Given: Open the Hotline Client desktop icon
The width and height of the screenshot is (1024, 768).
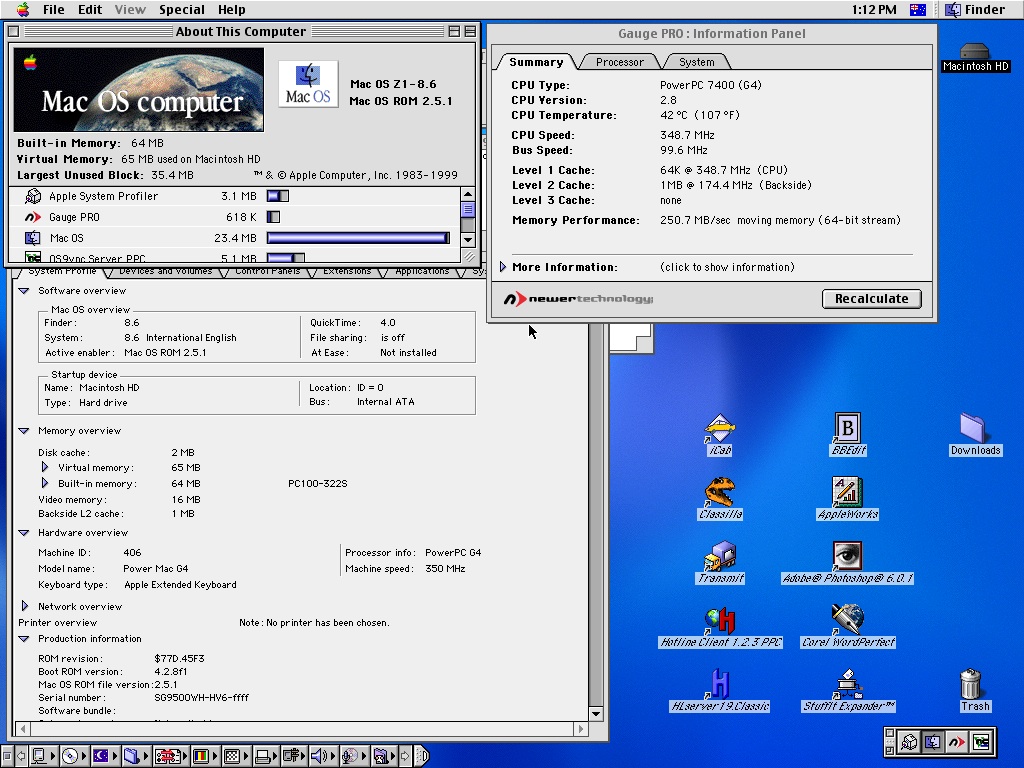Looking at the screenshot, I should [x=719, y=621].
